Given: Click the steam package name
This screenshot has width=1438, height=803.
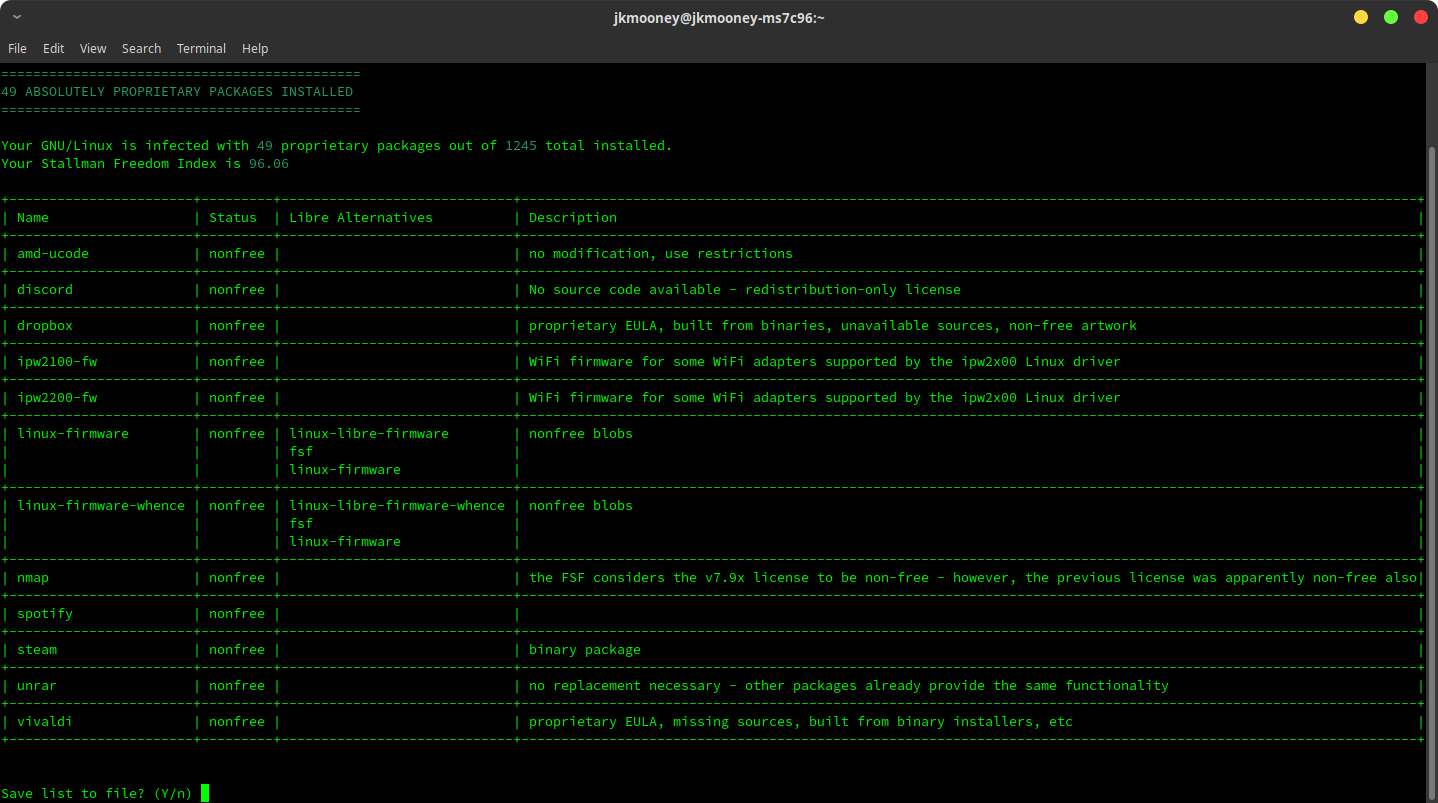Looking at the screenshot, I should [37, 649].
